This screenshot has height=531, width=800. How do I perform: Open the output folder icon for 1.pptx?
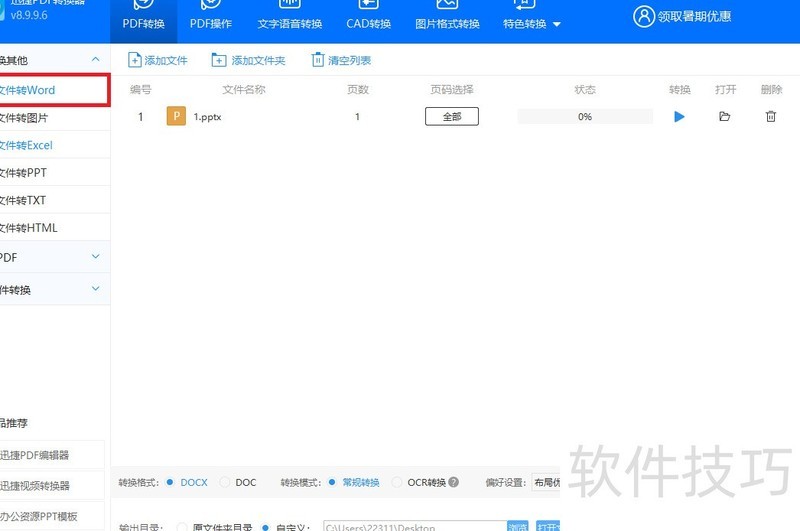click(x=724, y=117)
